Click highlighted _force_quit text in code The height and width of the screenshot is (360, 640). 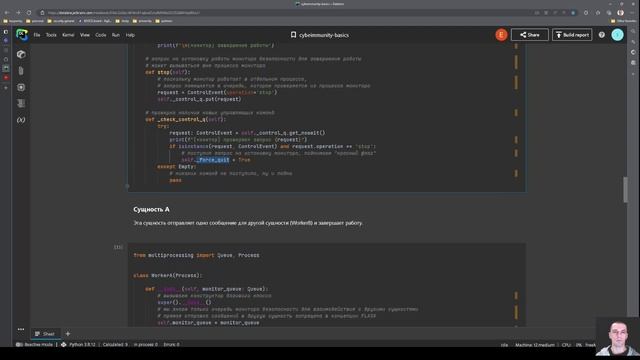(x=213, y=160)
